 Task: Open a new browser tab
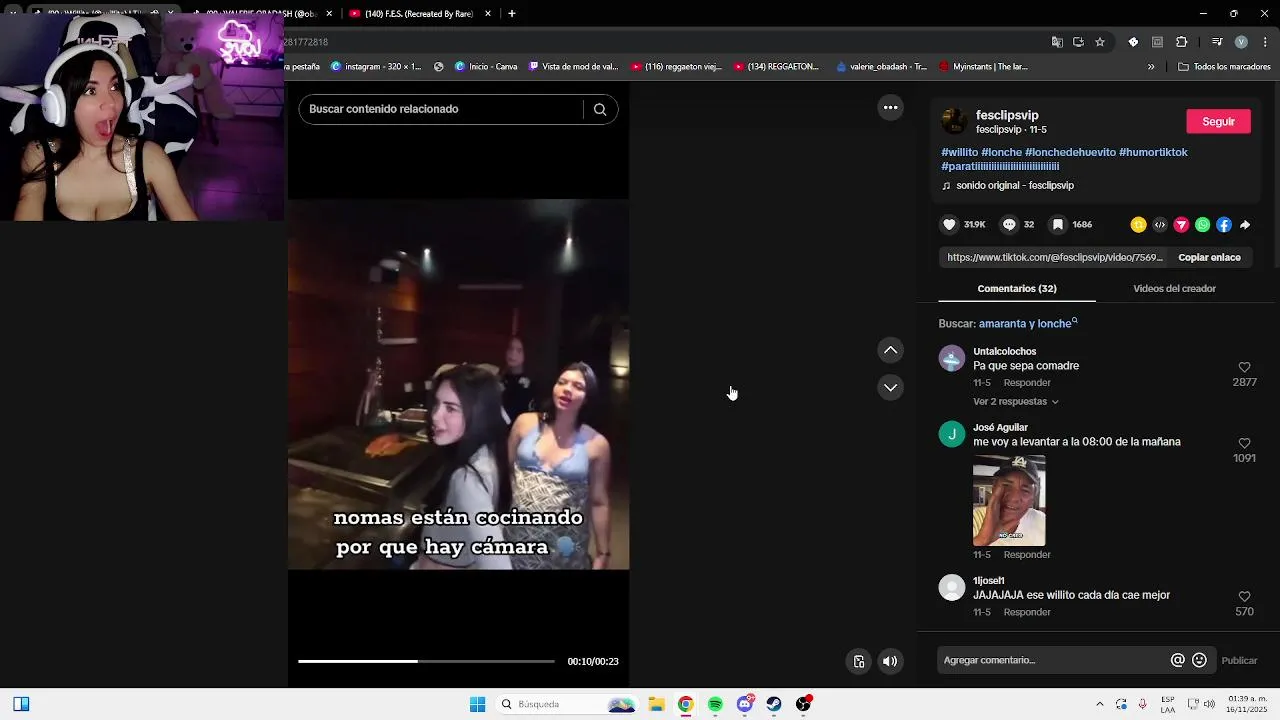click(512, 14)
